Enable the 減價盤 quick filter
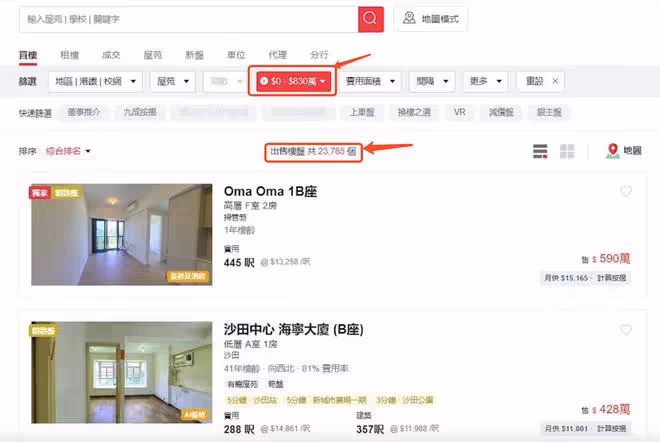This screenshot has width=660, height=442. point(501,112)
